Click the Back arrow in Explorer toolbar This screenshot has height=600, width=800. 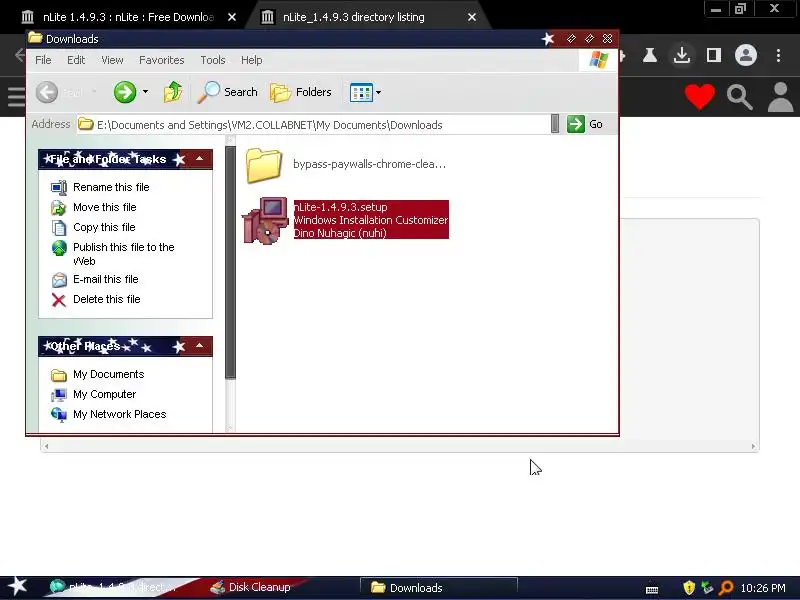tap(47, 92)
